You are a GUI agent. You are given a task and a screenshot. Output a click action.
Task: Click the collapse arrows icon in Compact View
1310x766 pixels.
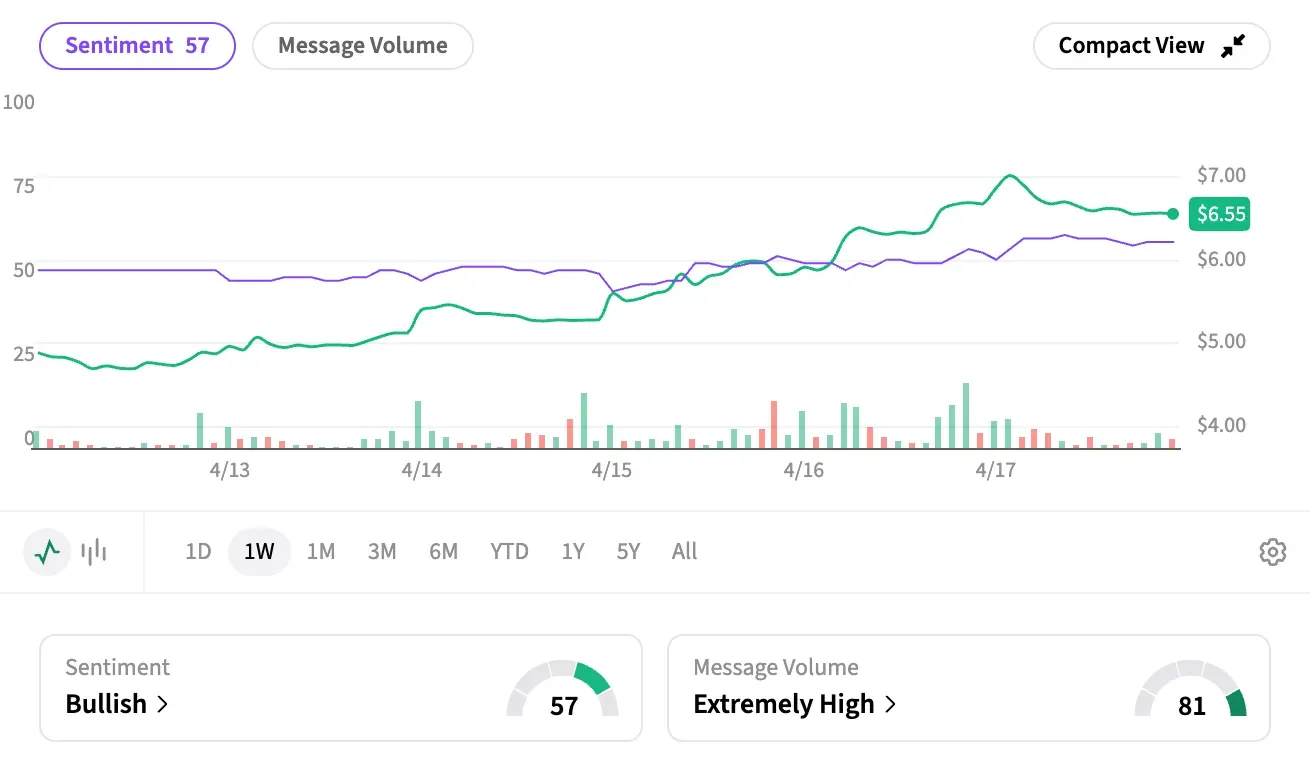1234,46
